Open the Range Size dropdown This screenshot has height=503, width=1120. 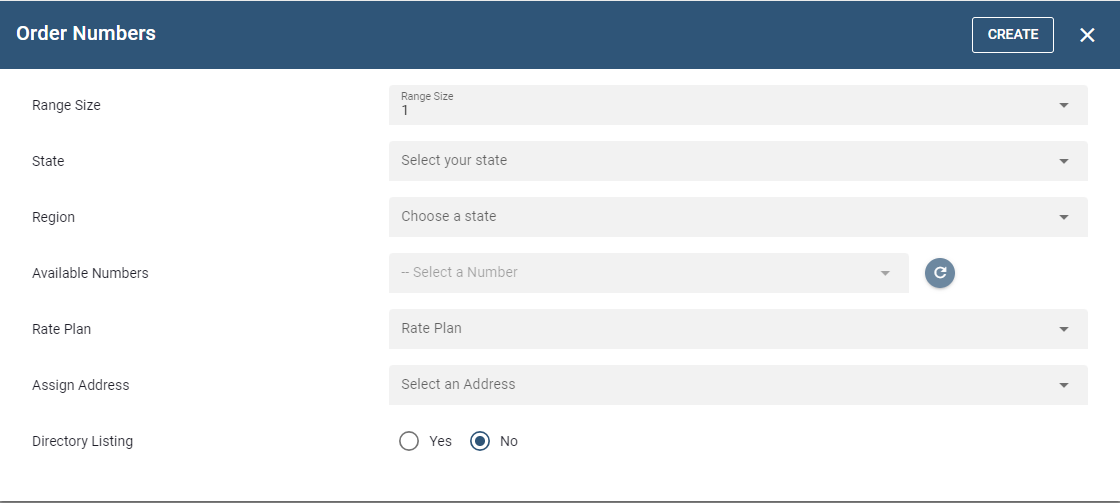[x=737, y=105]
